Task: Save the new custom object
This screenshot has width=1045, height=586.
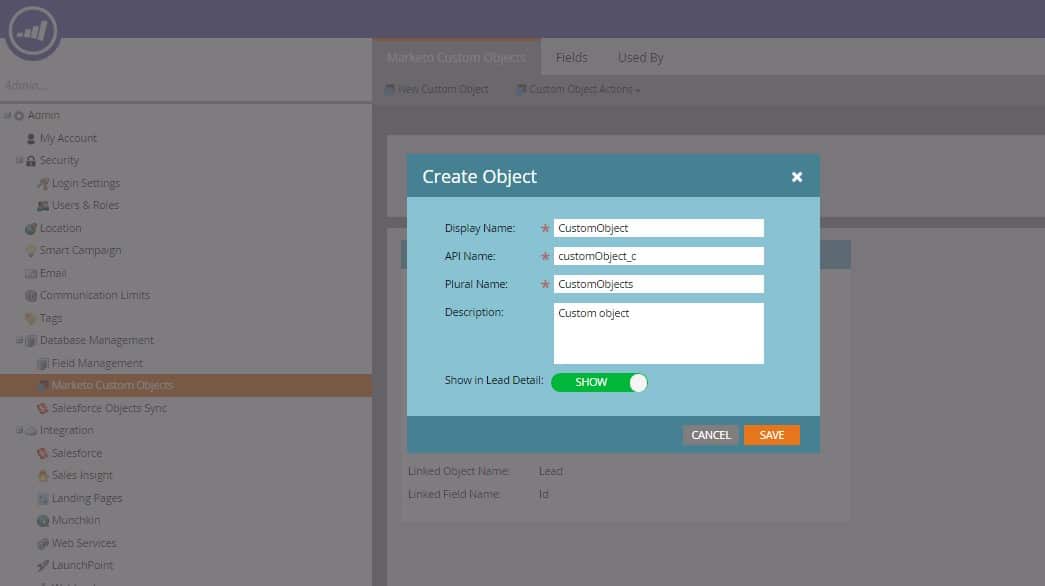Action: (x=771, y=434)
